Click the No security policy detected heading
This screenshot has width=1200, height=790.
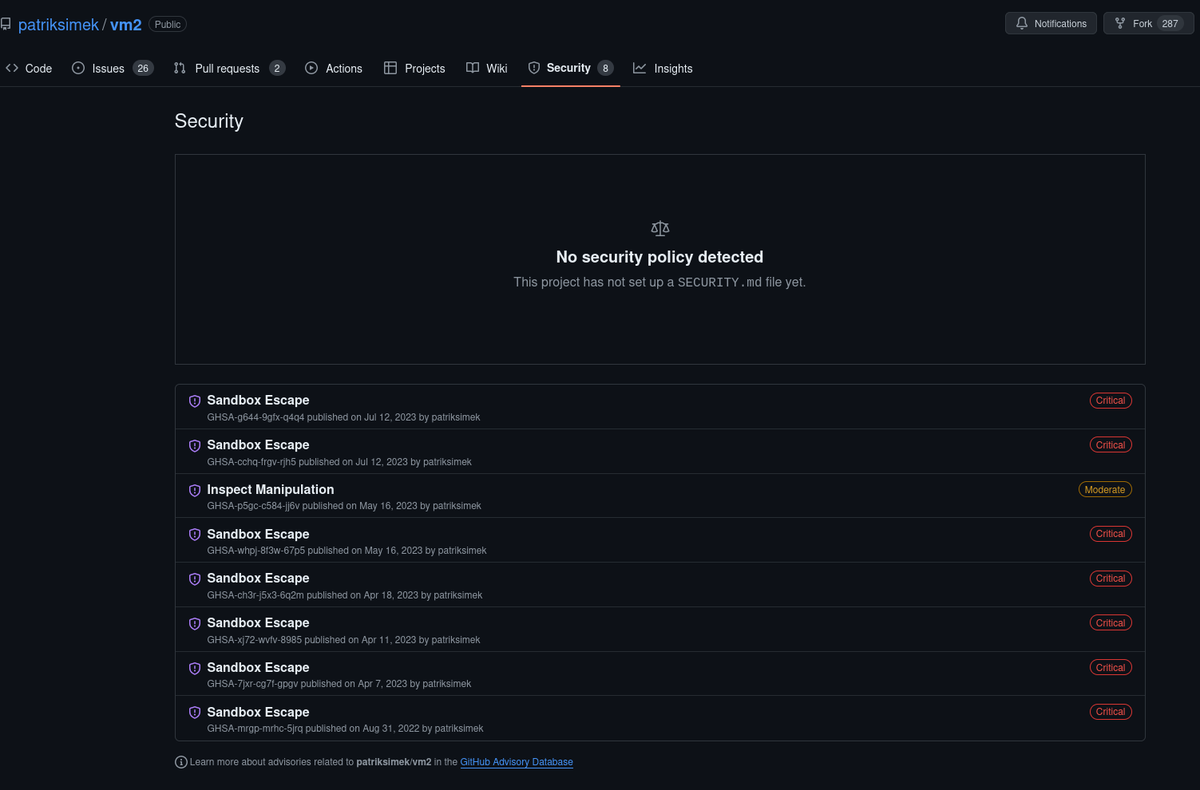tap(660, 257)
